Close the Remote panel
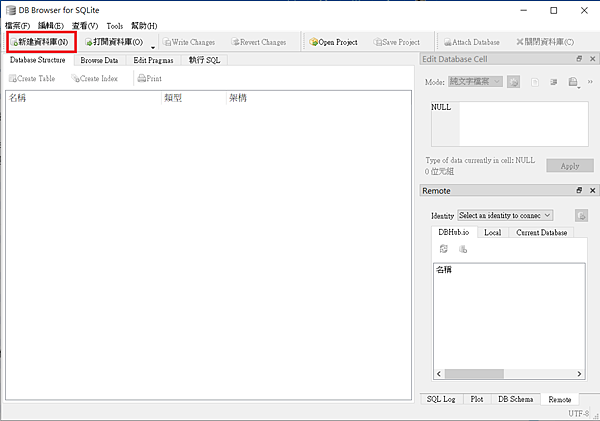The image size is (600, 421). (x=592, y=190)
